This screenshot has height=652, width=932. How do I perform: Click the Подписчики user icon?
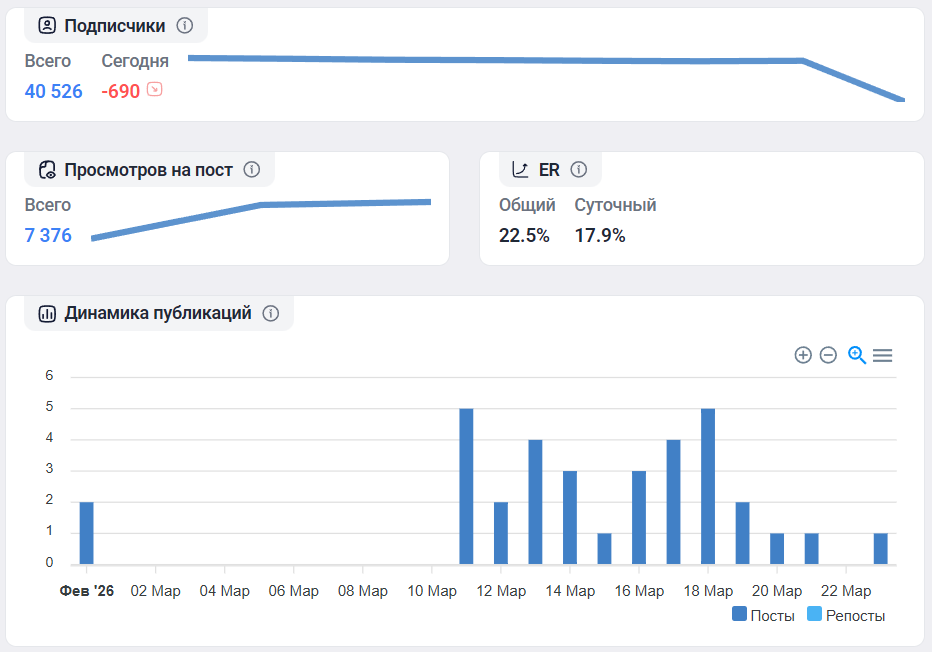47,26
